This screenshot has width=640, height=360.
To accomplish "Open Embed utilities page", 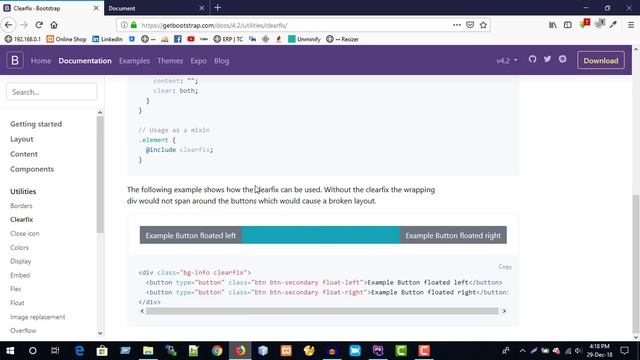I will click(x=20, y=275).
